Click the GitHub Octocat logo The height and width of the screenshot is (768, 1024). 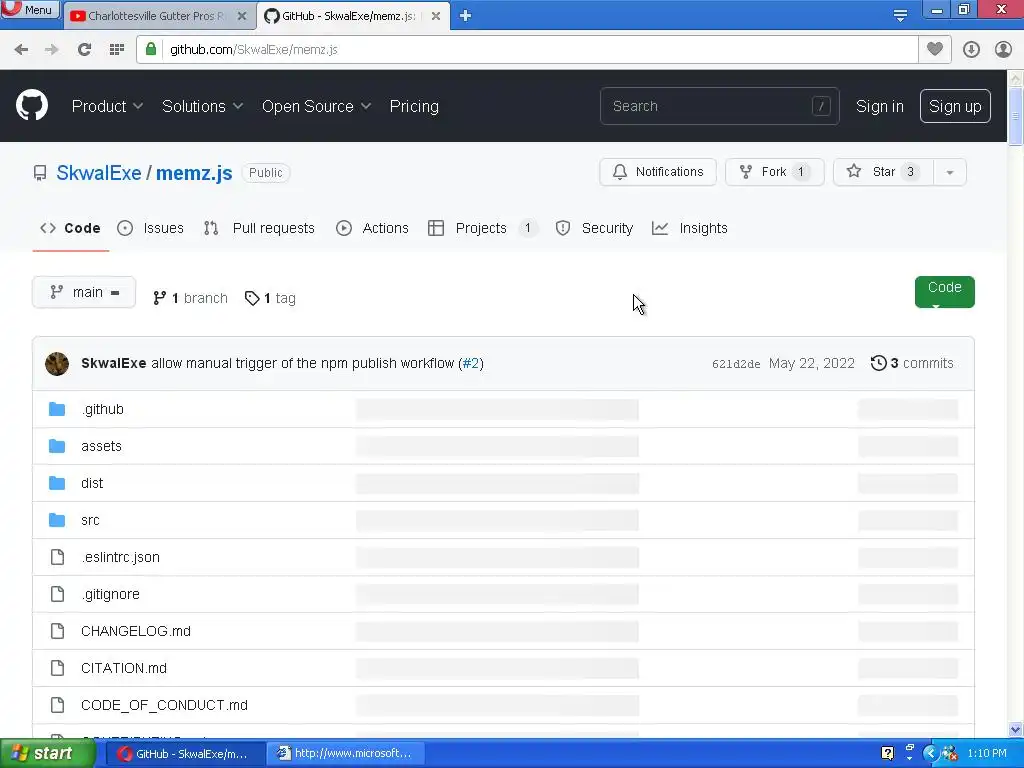click(x=32, y=106)
